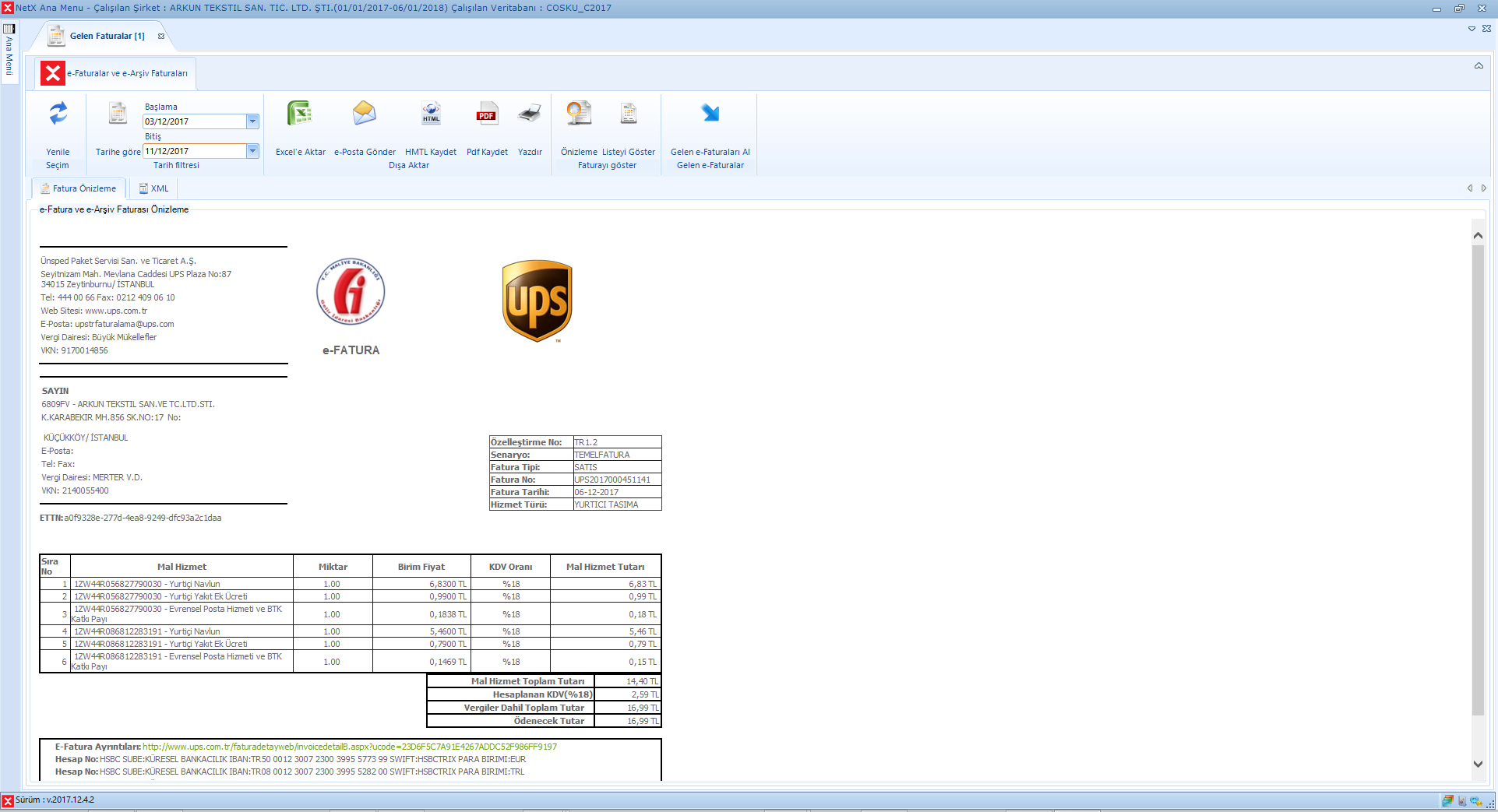Screen dimensions: 1498x812
Task: Print the invoice using Yazdır
Action: 530,114
